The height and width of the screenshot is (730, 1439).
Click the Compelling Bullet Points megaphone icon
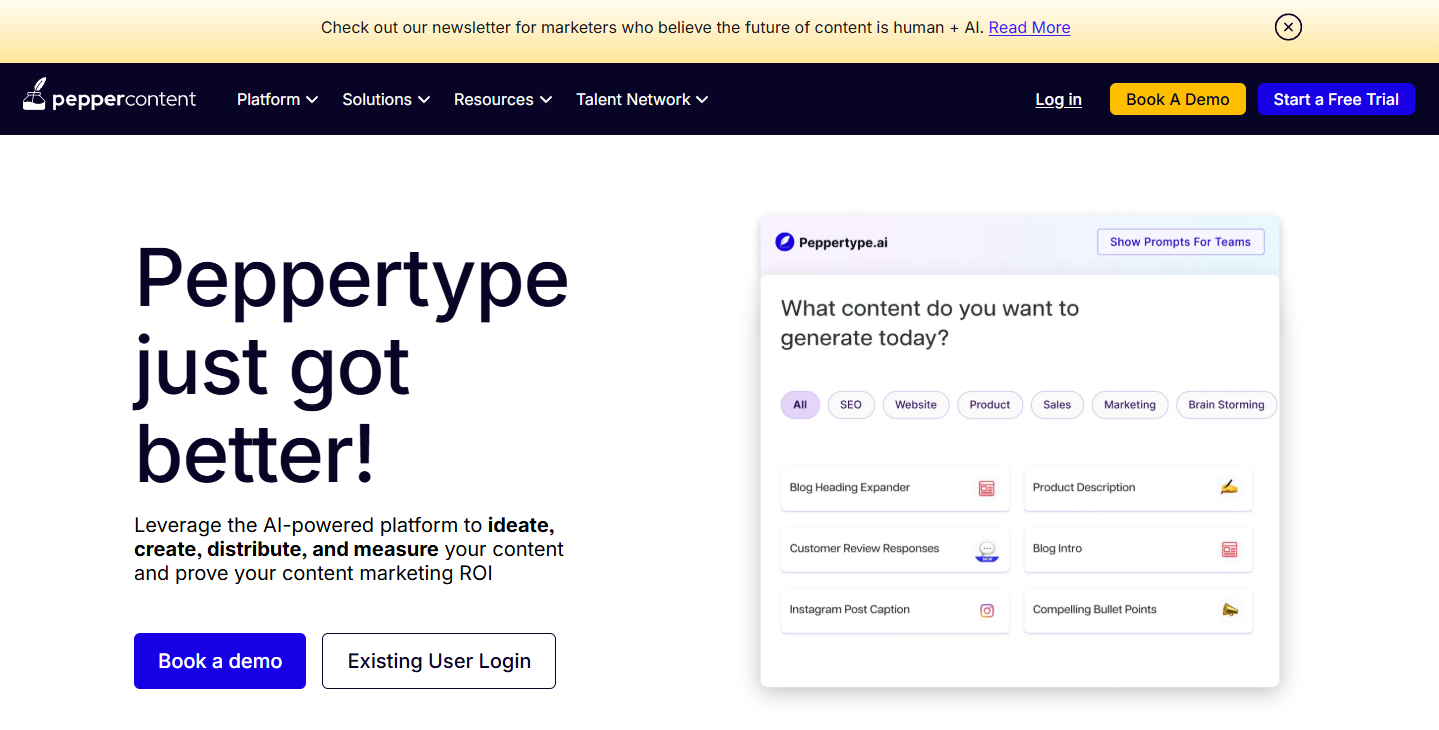coord(1229,610)
